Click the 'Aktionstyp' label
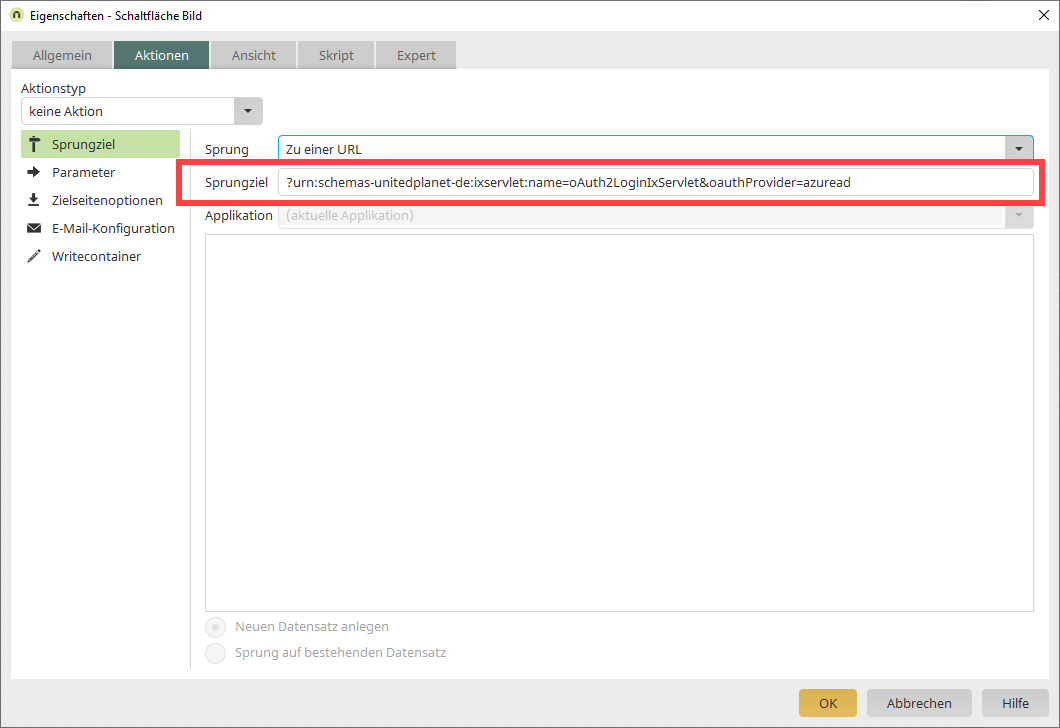This screenshot has height=728, width=1060. (53, 89)
